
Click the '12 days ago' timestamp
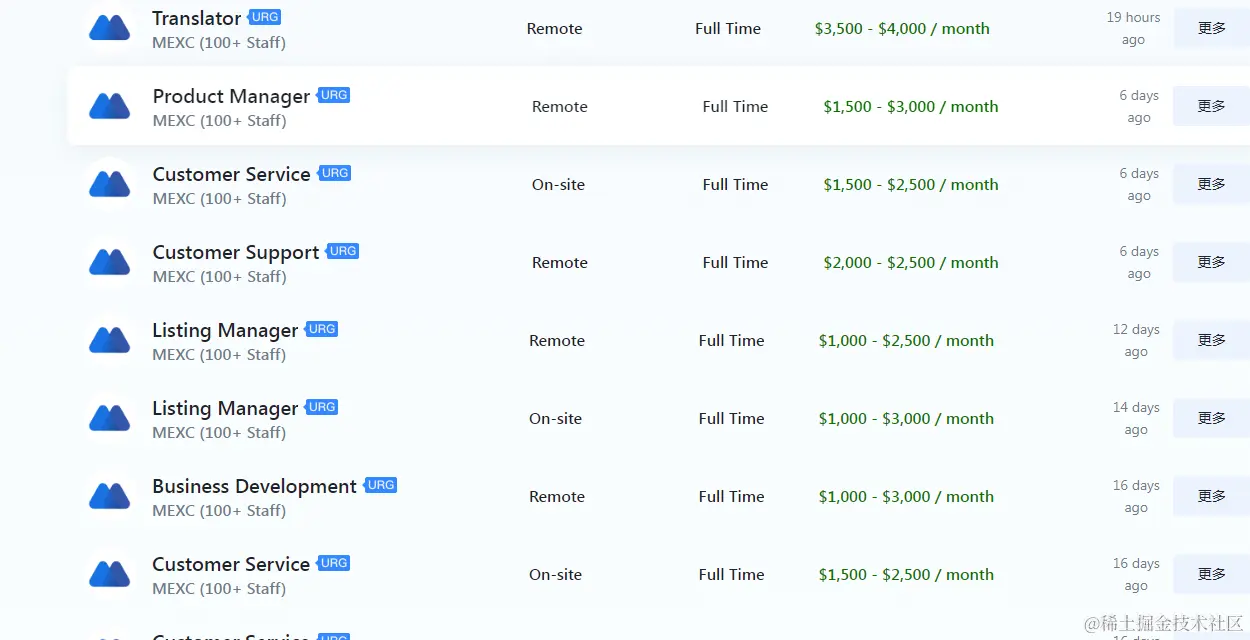(1136, 341)
